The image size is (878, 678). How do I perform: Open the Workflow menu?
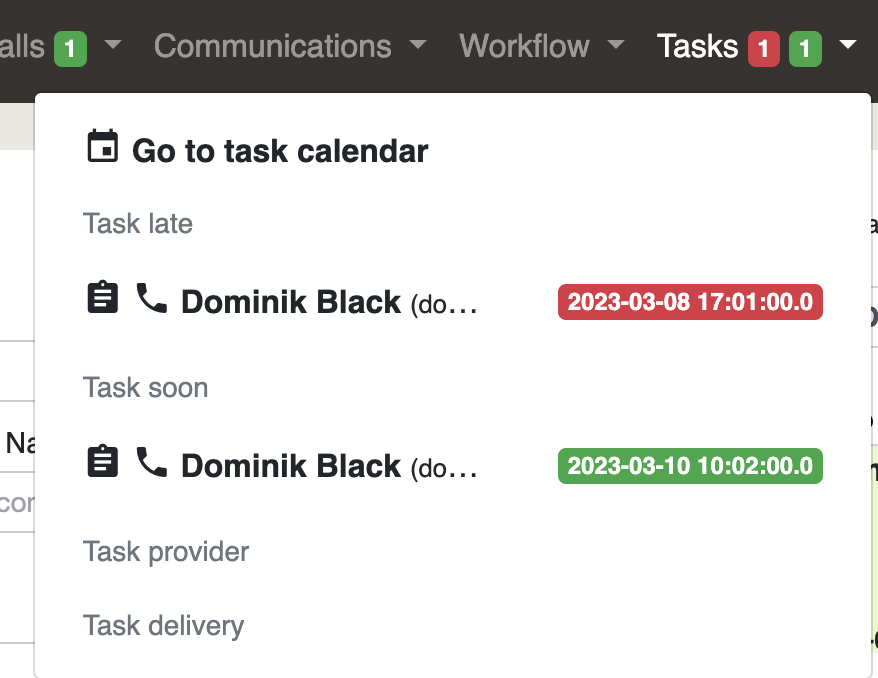pyautogui.click(x=524, y=46)
